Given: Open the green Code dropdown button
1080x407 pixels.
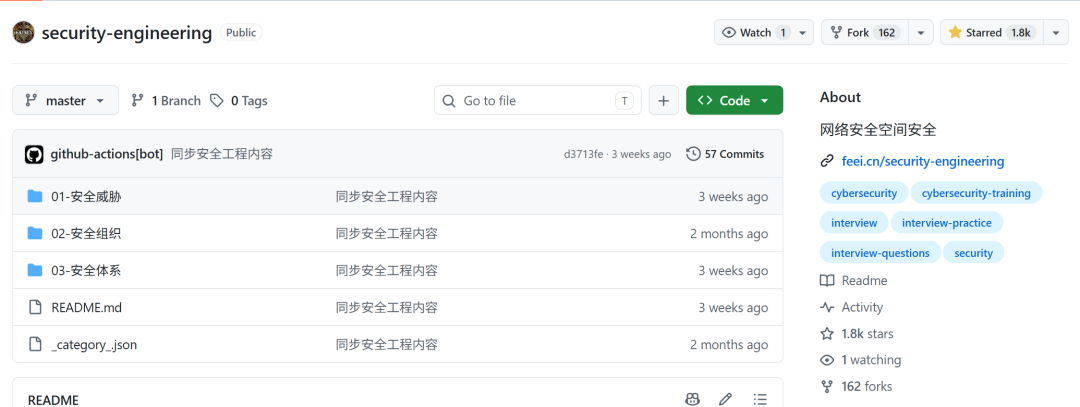Looking at the screenshot, I should click(734, 101).
